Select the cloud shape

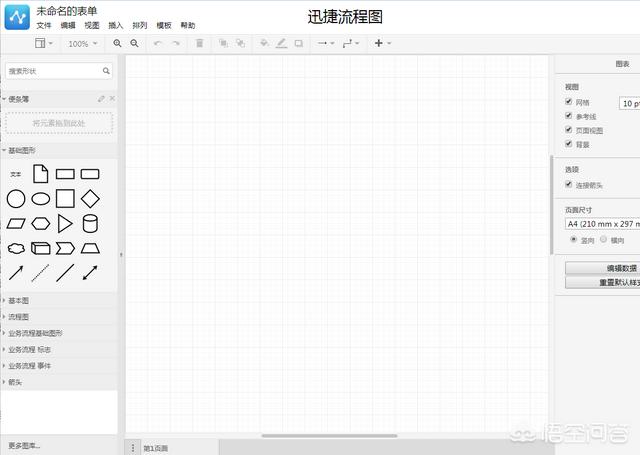16,248
